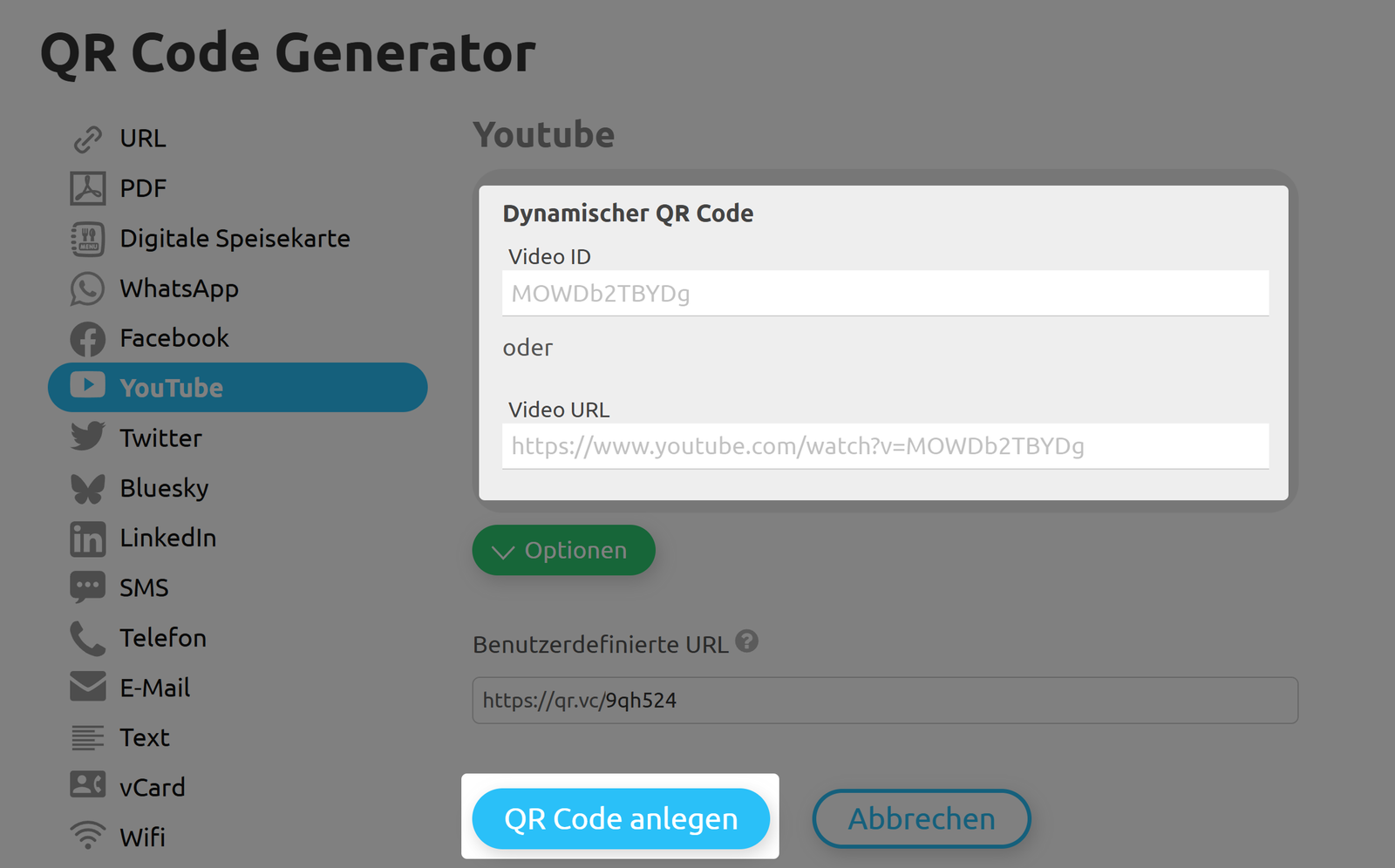Expand the Optionen section
The width and height of the screenshot is (1395, 868).
point(563,551)
